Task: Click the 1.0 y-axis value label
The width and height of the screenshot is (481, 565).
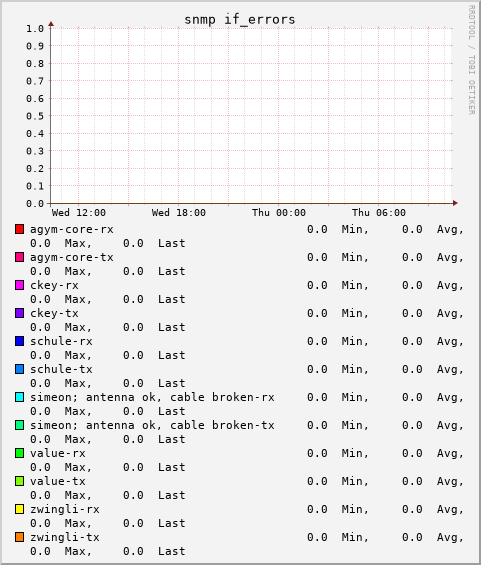Action: (35, 28)
